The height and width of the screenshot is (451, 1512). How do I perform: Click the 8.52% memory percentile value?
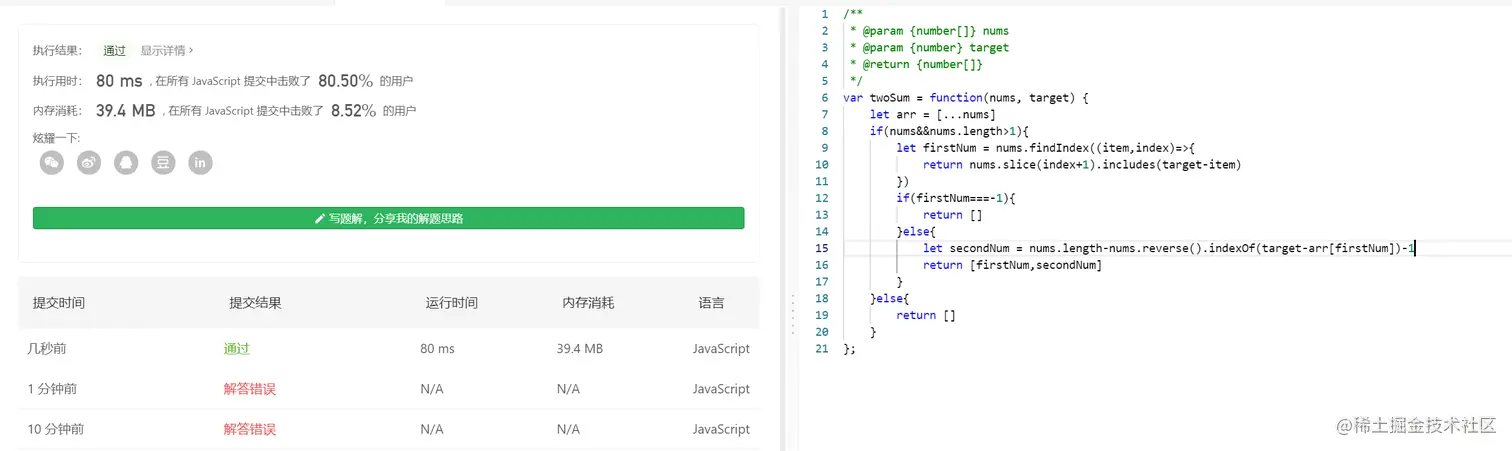[354, 111]
